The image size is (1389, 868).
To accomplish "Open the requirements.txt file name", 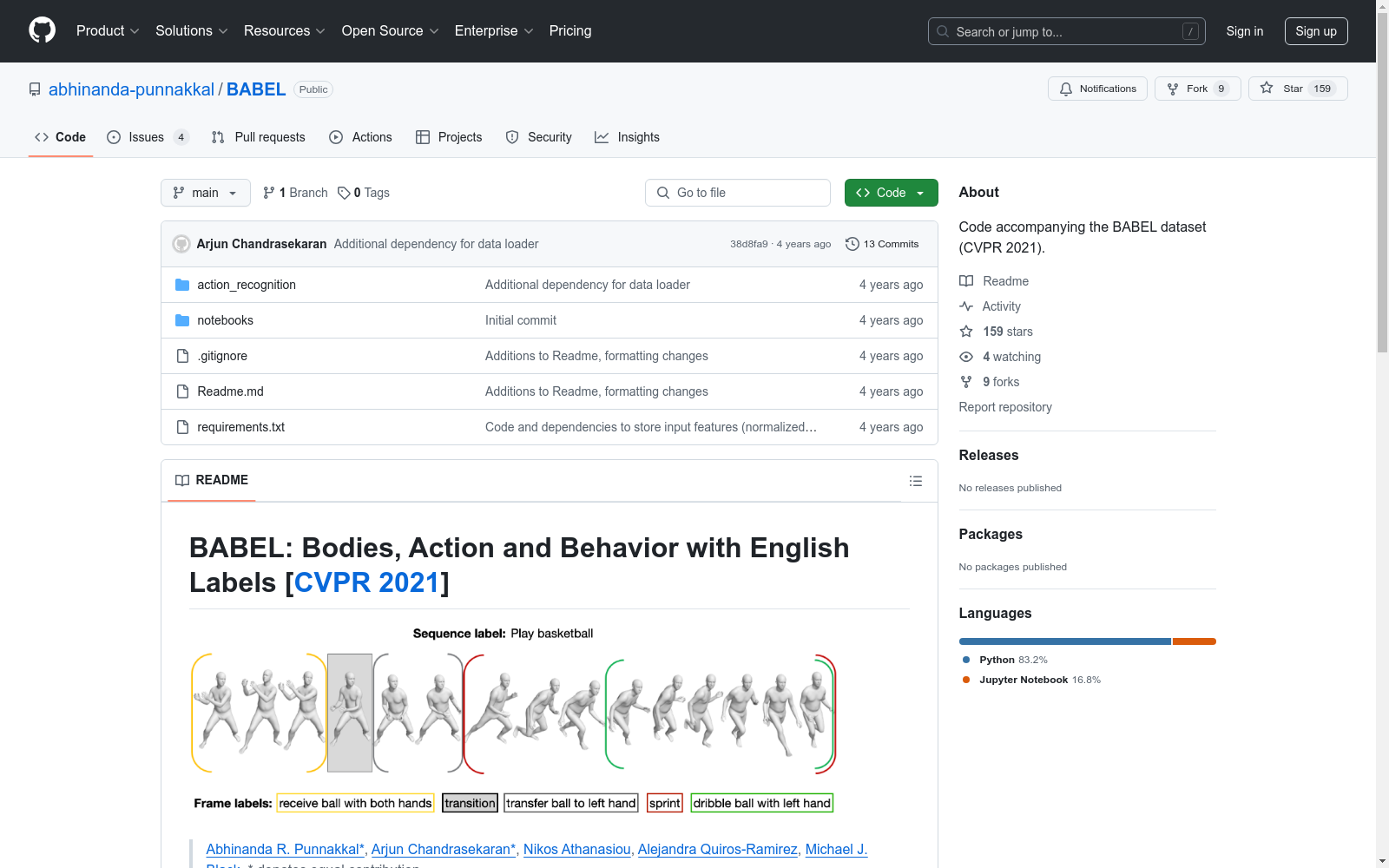I will [x=241, y=427].
